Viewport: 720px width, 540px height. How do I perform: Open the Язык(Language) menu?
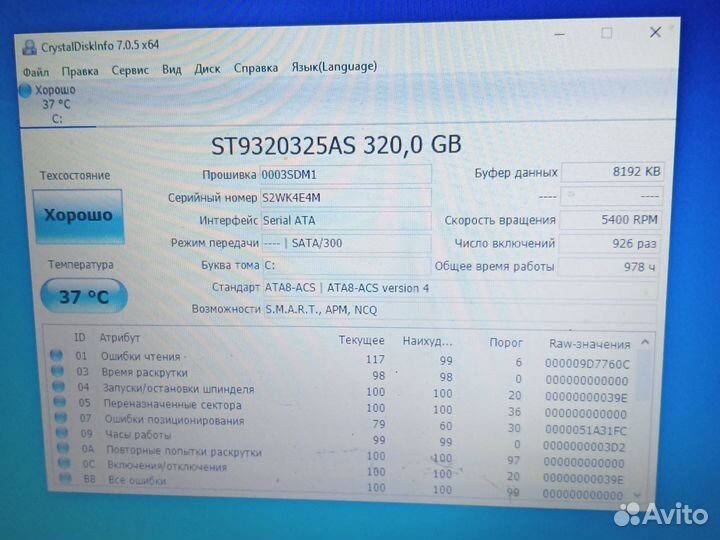[334, 67]
